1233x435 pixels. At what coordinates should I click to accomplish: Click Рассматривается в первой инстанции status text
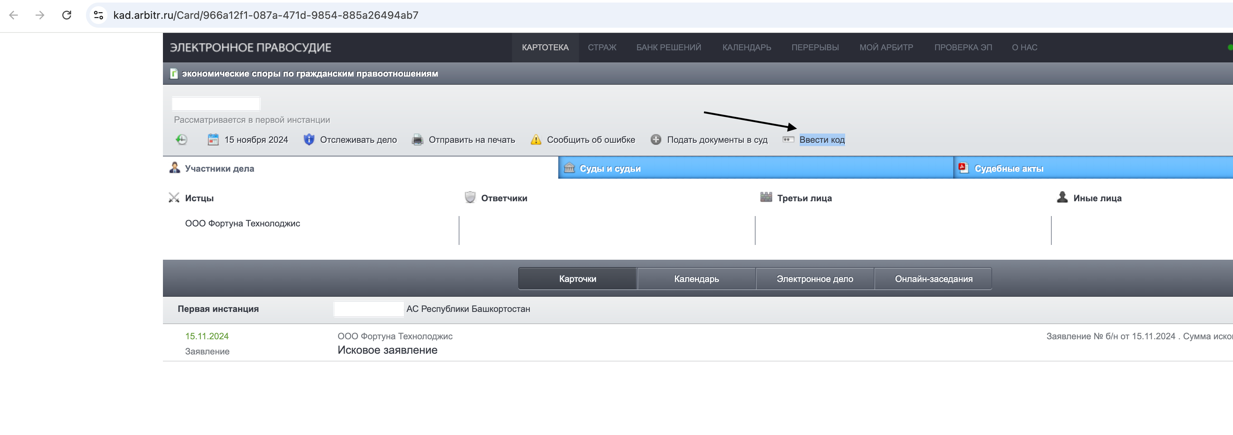coord(252,120)
